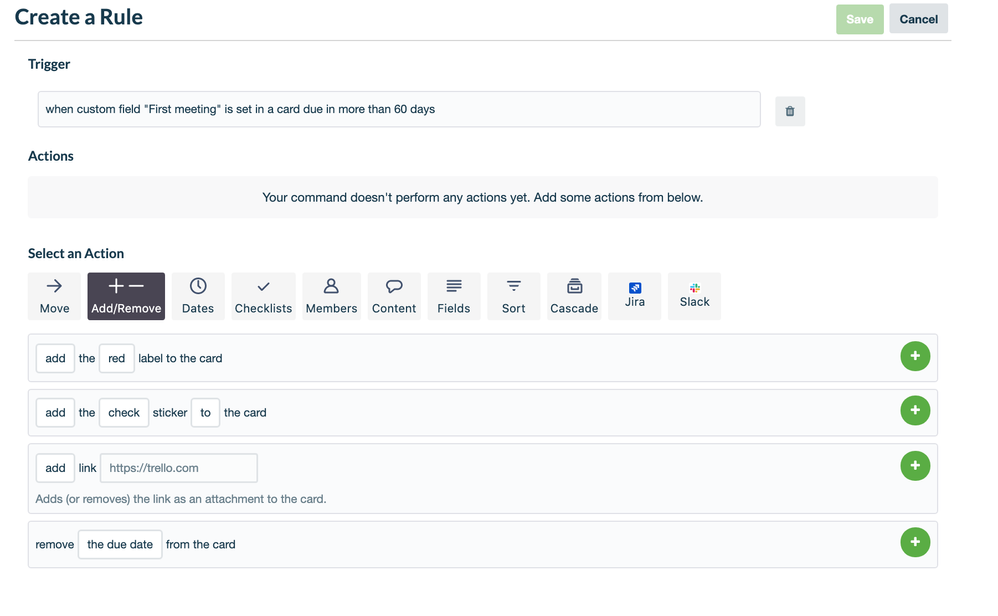Save the new rule
998x616 pixels.
pyautogui.click(x=859, y=18)
